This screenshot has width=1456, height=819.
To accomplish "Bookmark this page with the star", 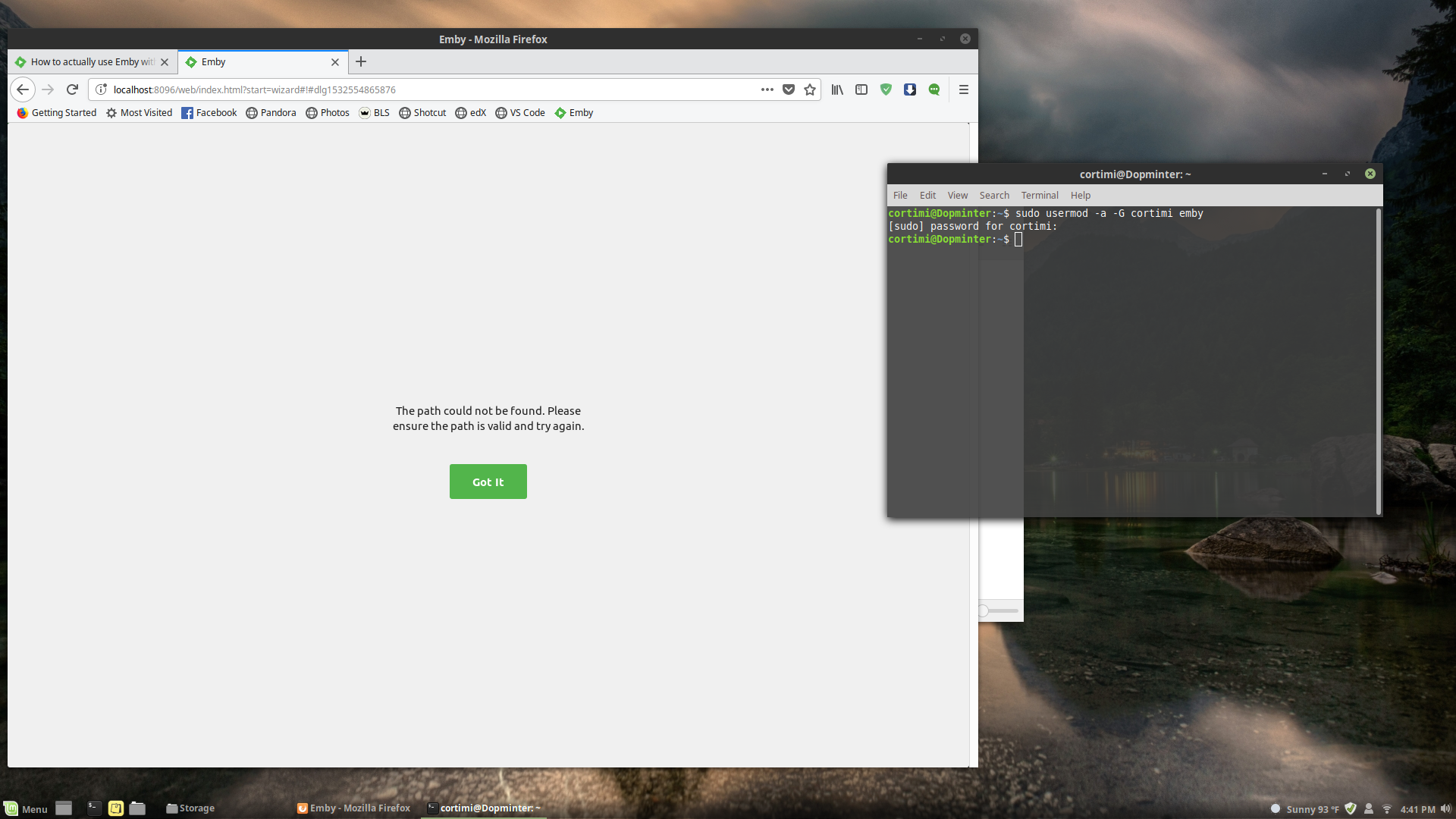I will 810,89.
